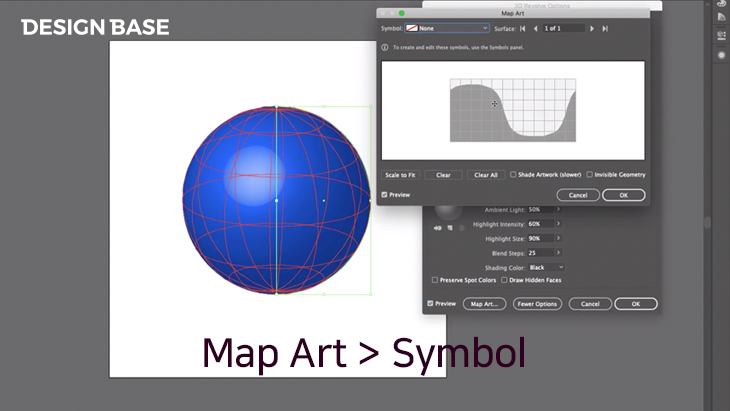
Task: Click the Fewer Options button
Action: [x=537, y=304]
